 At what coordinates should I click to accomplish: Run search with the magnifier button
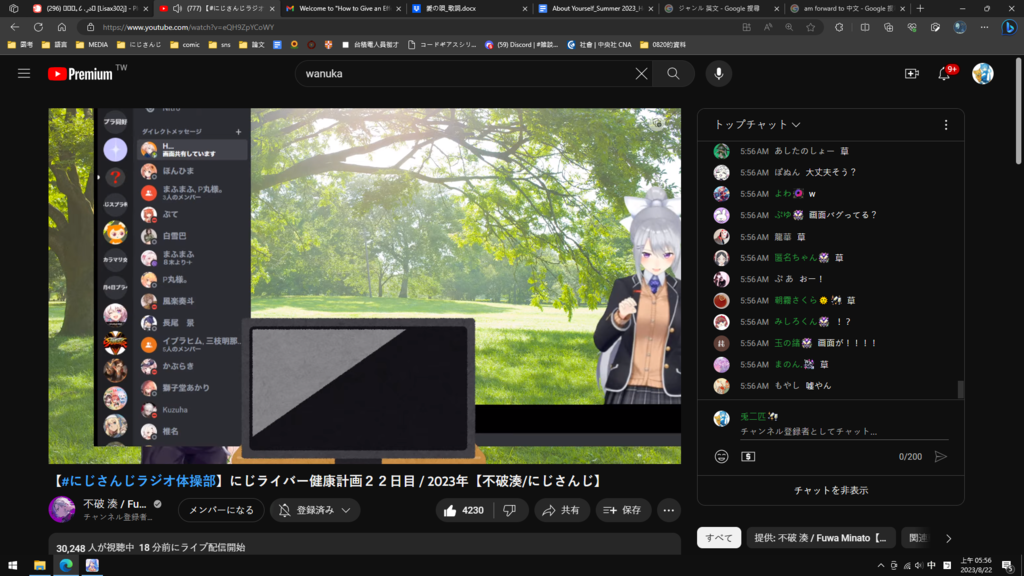673,74
